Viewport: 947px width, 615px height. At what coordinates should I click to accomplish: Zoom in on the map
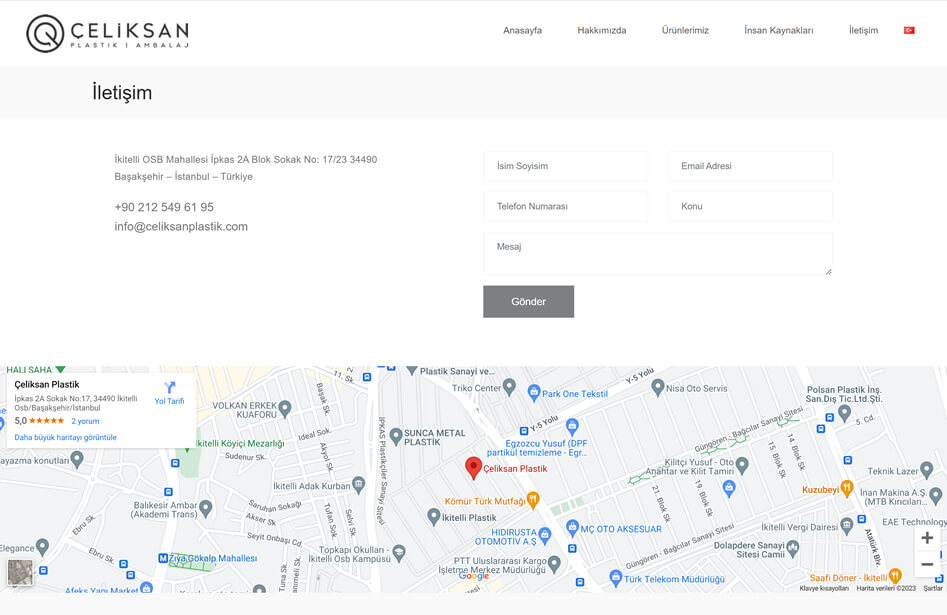[927, 538]
